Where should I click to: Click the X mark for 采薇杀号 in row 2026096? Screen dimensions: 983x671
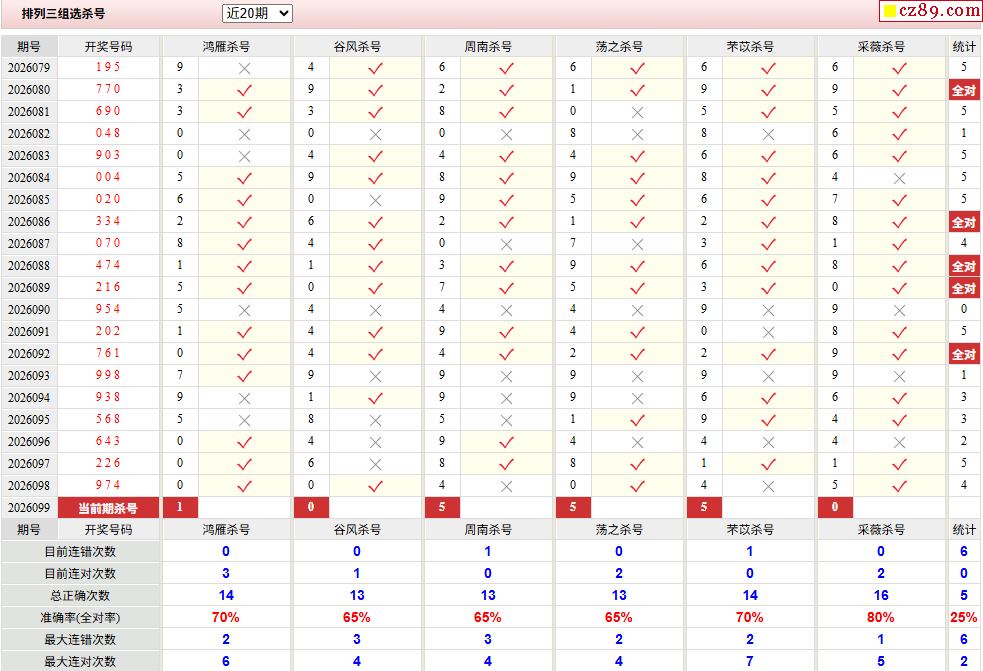(x=900, y=442)
